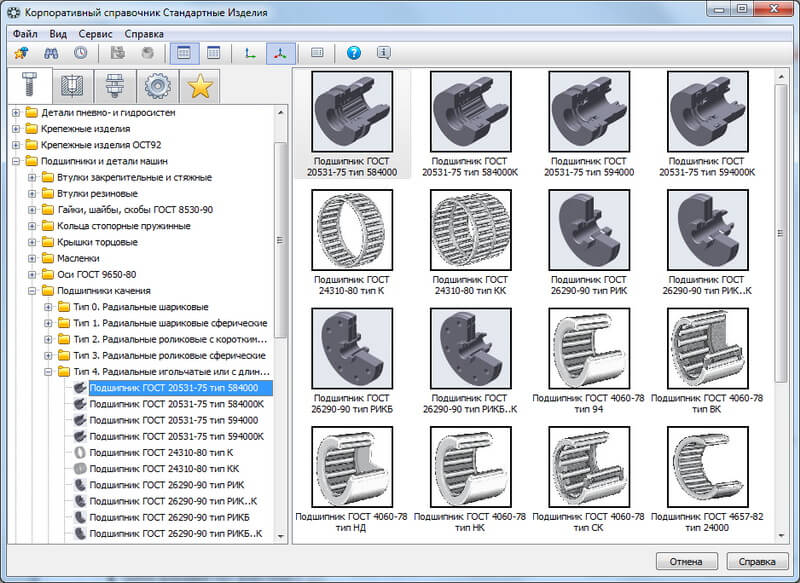Click the thumbnail panel scroll-up arrow
Viewport: 800px width, 583px height.
coord(781,77)
